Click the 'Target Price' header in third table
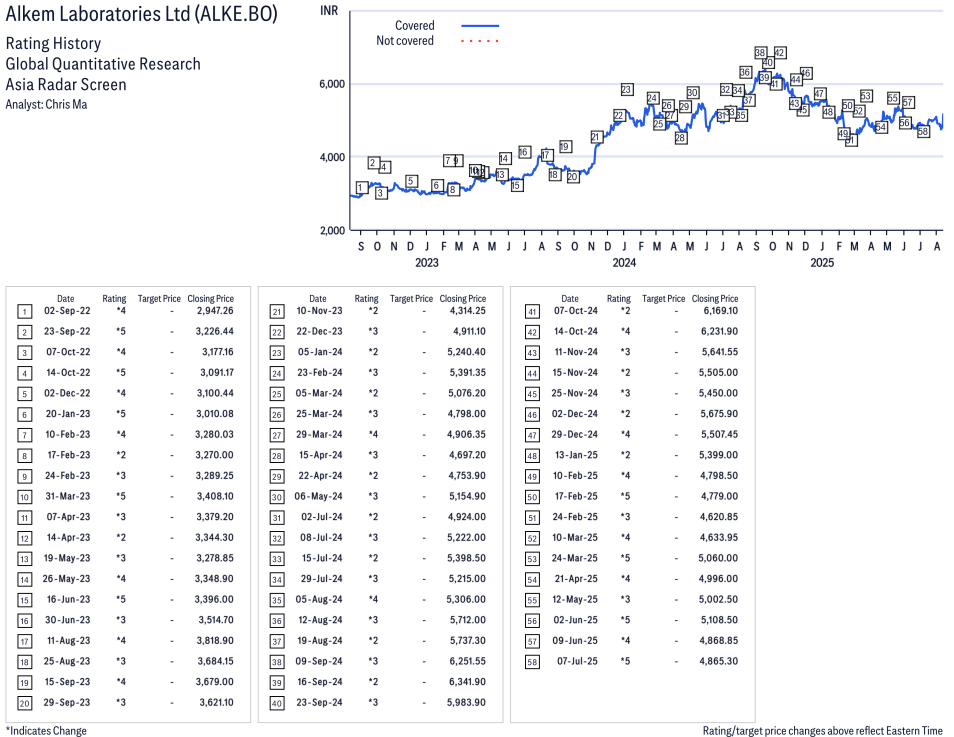 (663, 299)
